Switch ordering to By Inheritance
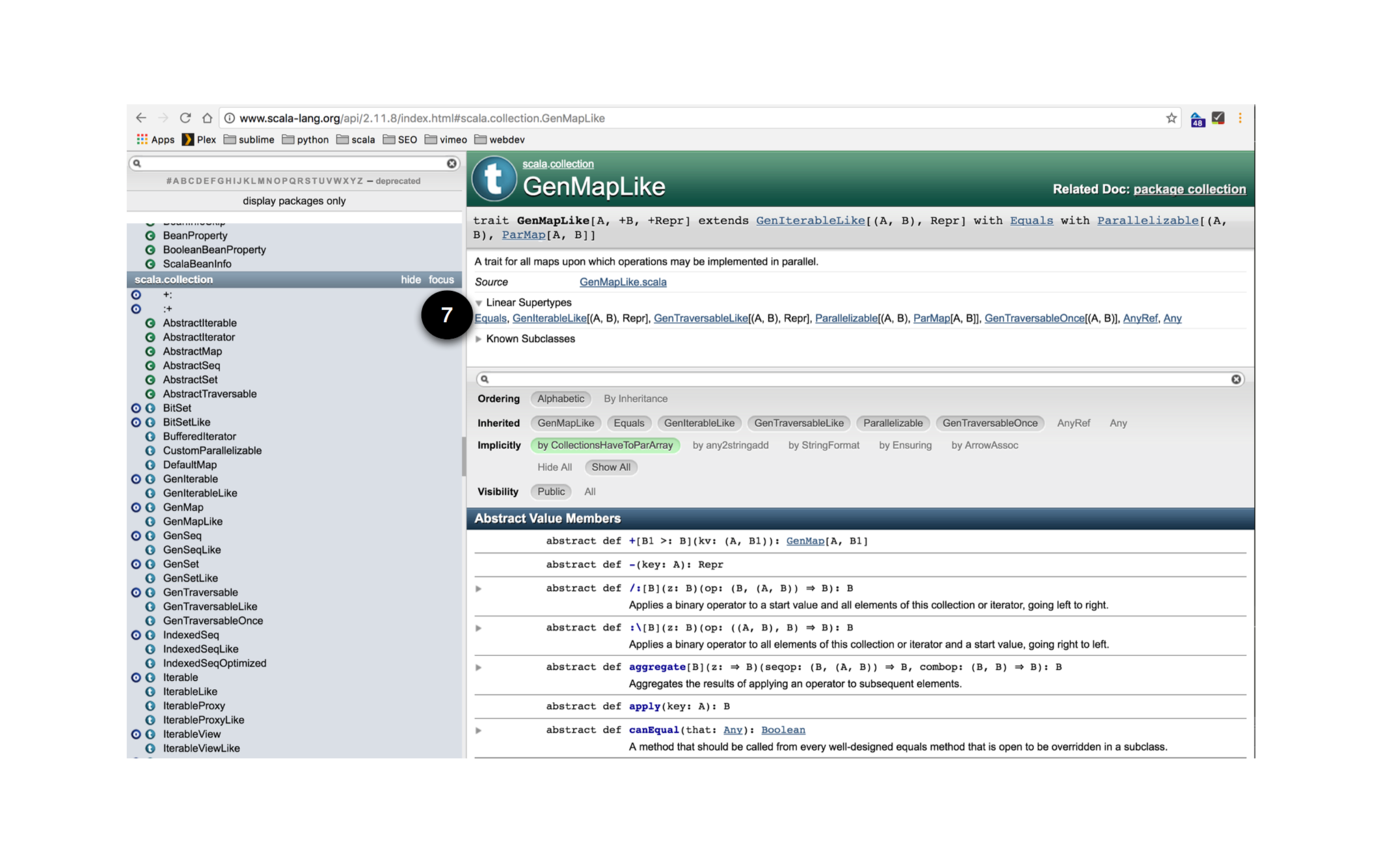The height and width of the screenshot is (868, 1389). [x=635, y=398]
